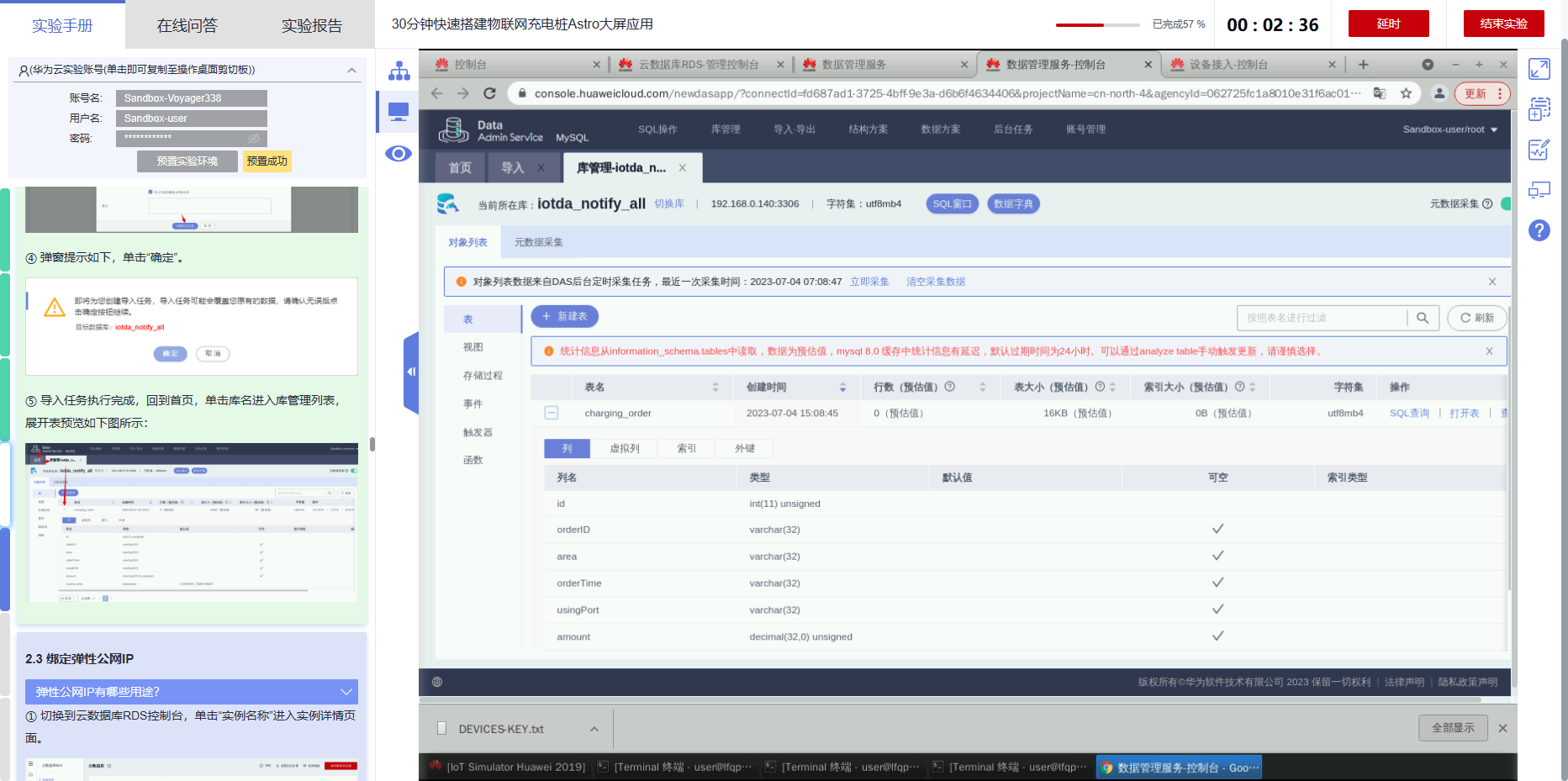
Task: Select 存储过程 in the object type list
Action: pyautogui.click(x=483, y=376)
